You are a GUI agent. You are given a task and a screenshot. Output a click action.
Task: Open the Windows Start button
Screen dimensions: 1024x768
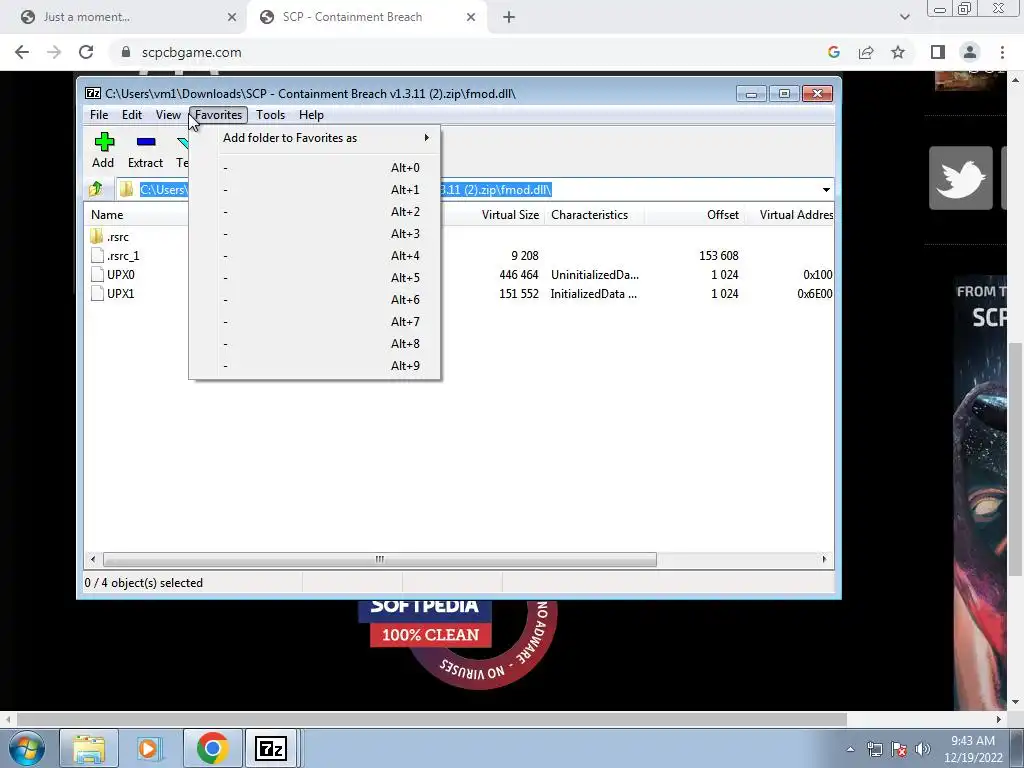27,748
